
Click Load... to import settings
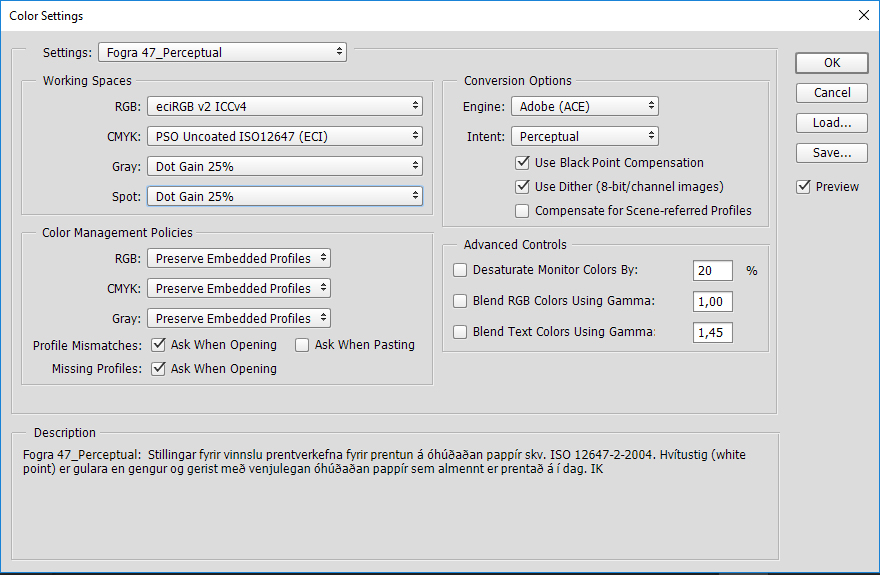click(x=831, y=123)
